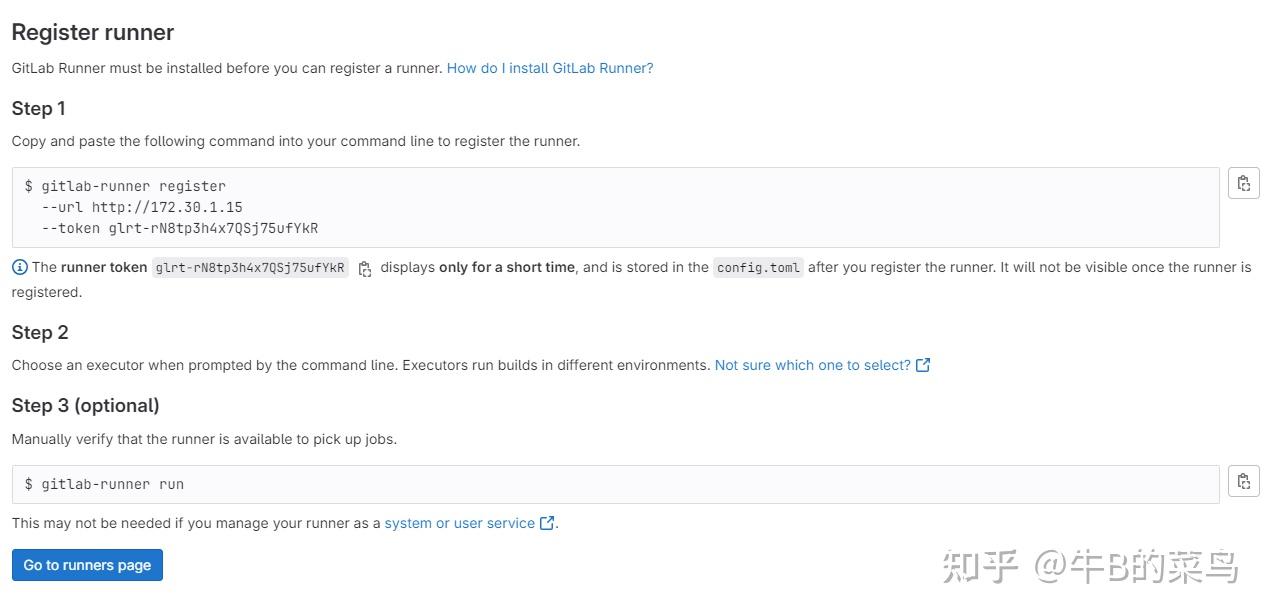Click the info icon before the runner token note

click(18, 267)
